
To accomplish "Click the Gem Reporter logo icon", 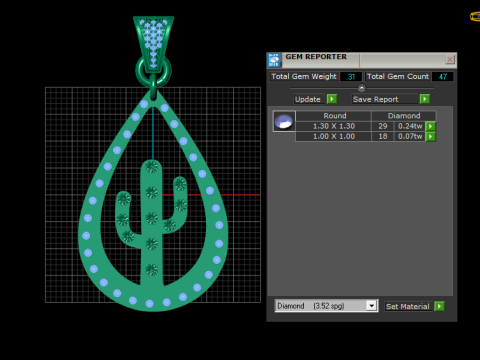I will tap(274, 60).
